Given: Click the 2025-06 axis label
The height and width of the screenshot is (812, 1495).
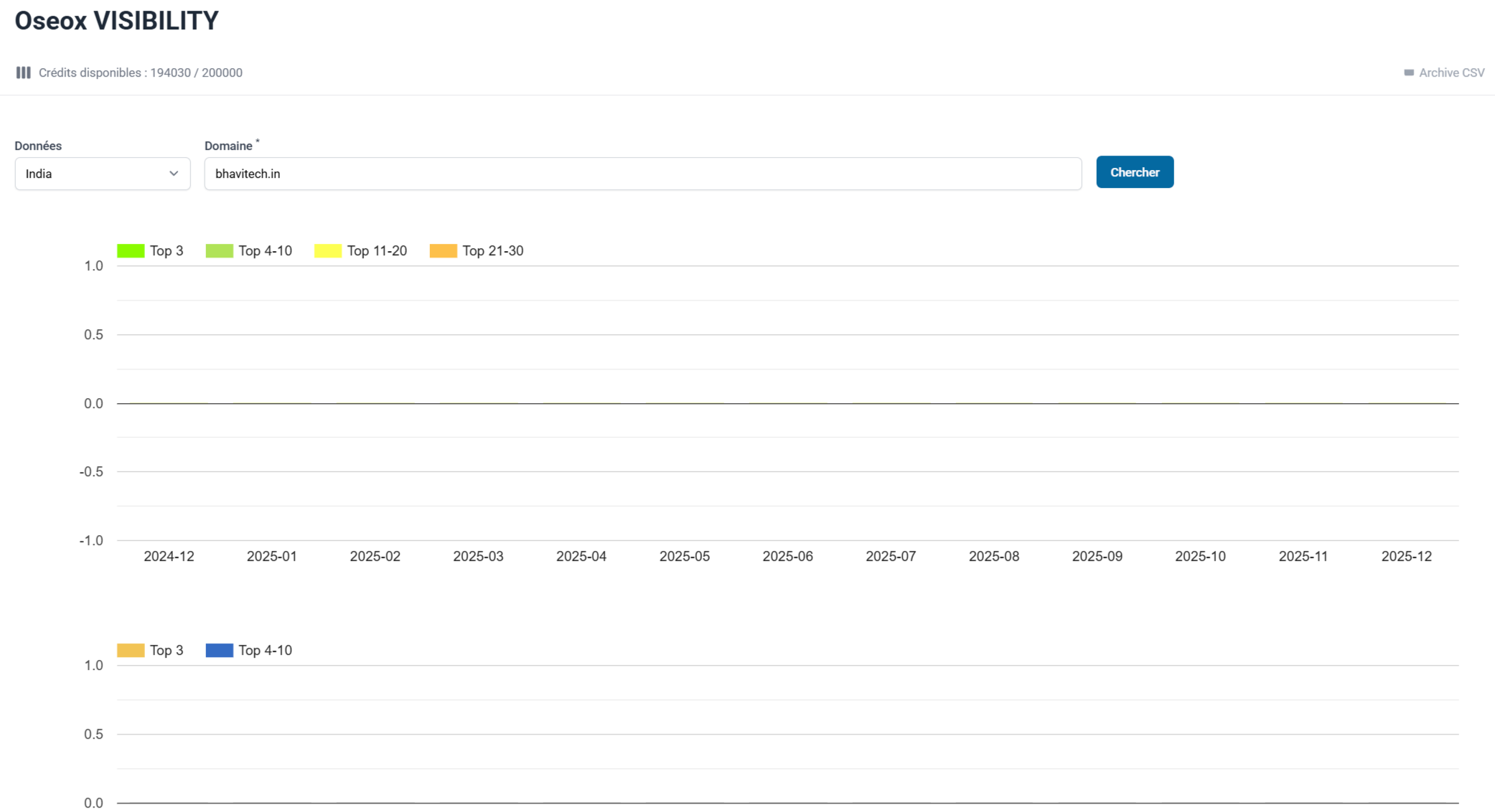Looking at the screenshot, I should click(787, 557).
